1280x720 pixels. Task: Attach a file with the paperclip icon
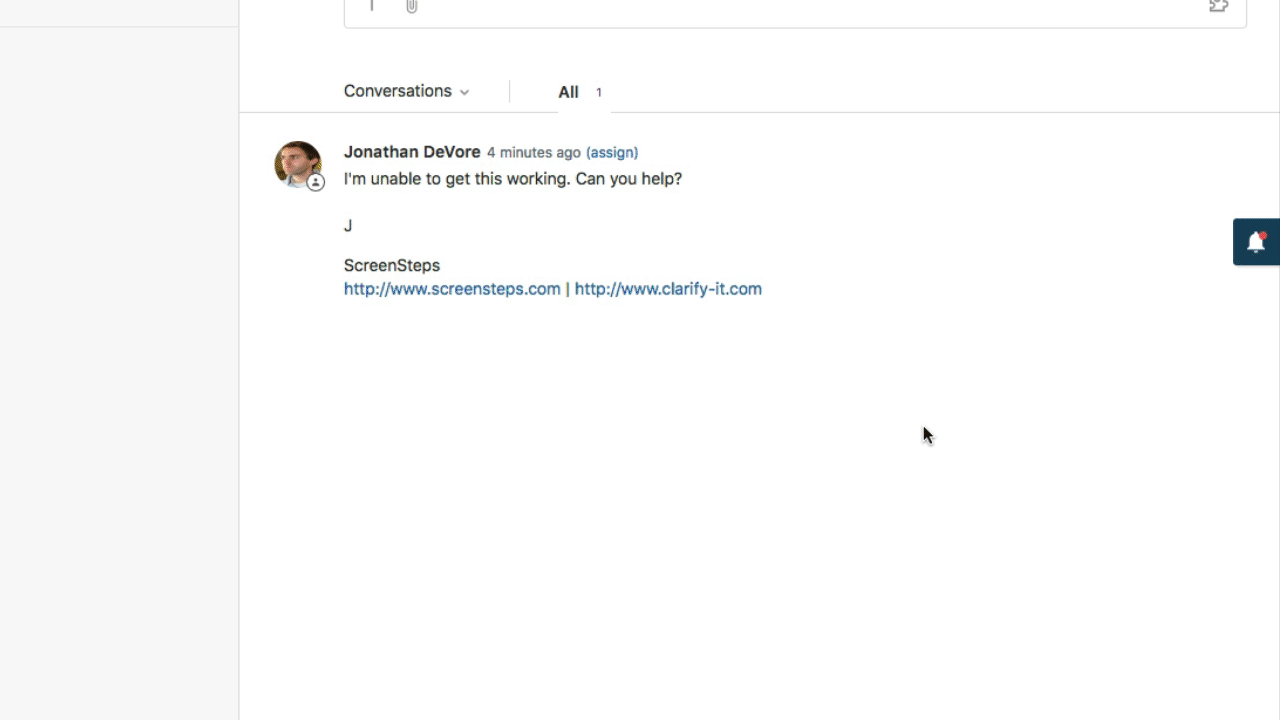[411, 6]
